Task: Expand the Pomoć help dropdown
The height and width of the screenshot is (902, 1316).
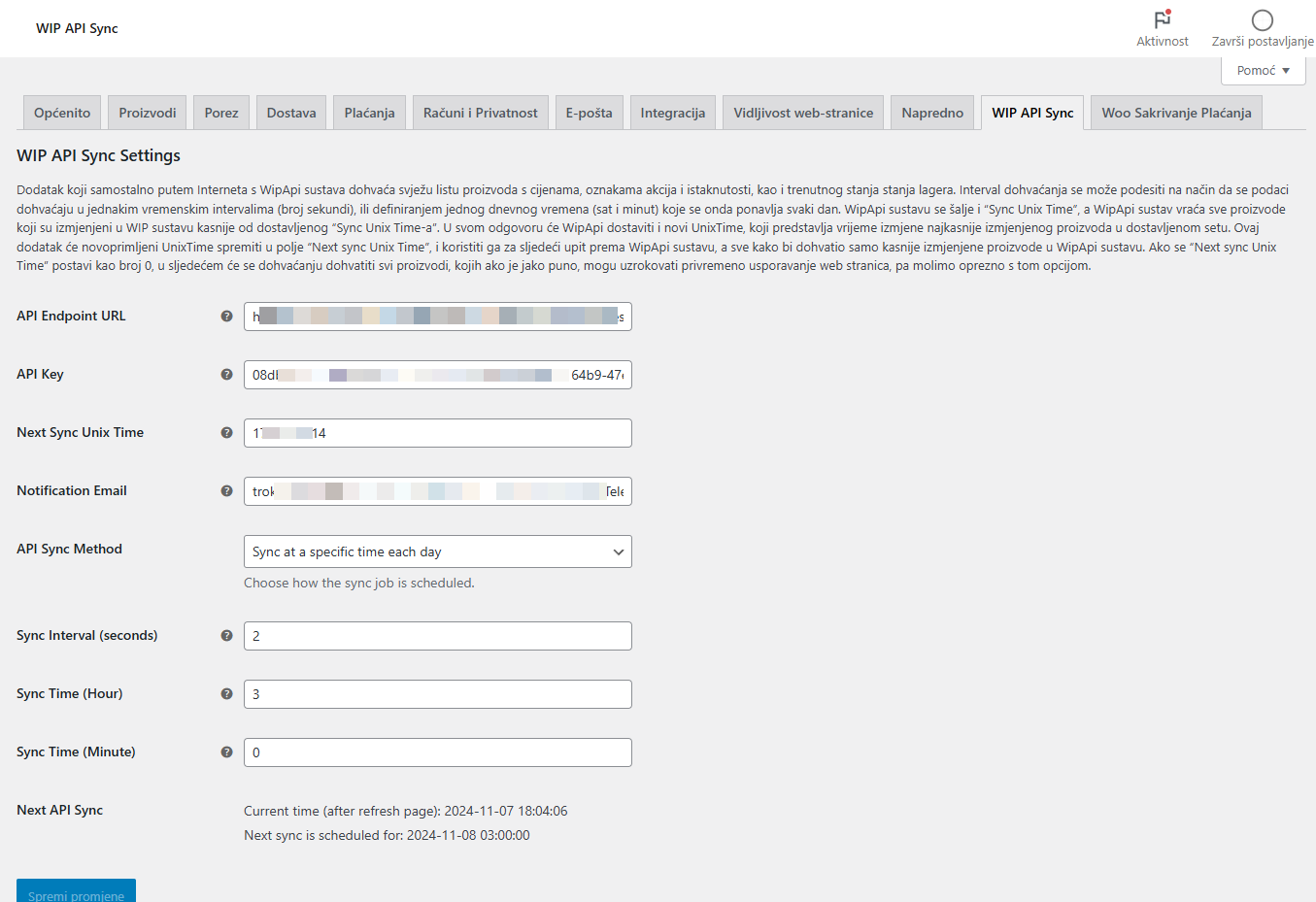Action: [x=1263, y=71]
